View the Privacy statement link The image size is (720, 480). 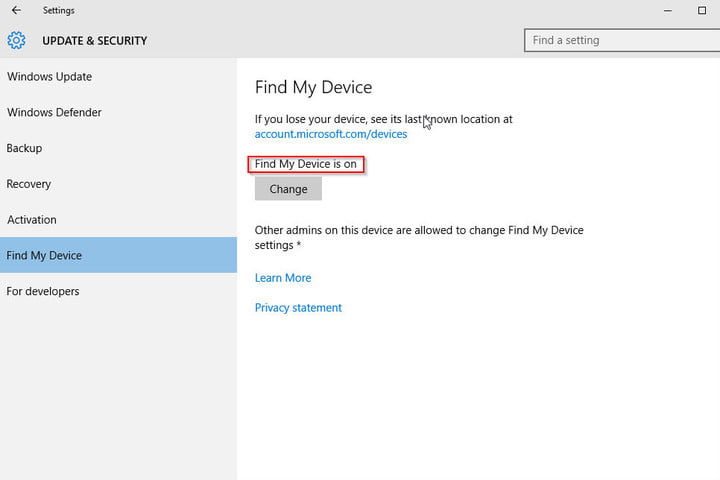click(x=298, y=307)
